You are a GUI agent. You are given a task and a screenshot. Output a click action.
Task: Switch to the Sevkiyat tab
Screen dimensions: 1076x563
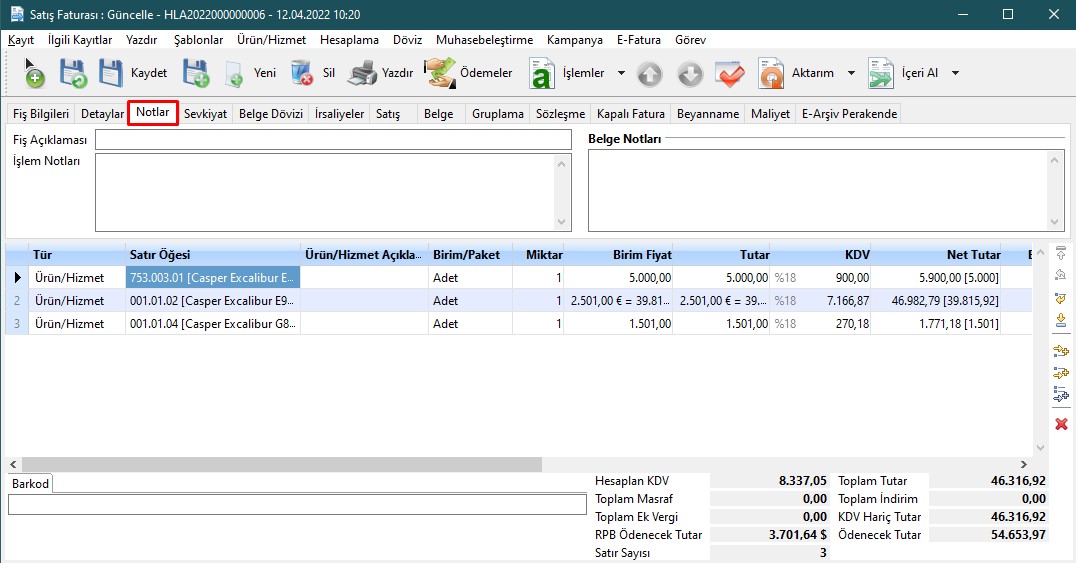tap(205, 114)
